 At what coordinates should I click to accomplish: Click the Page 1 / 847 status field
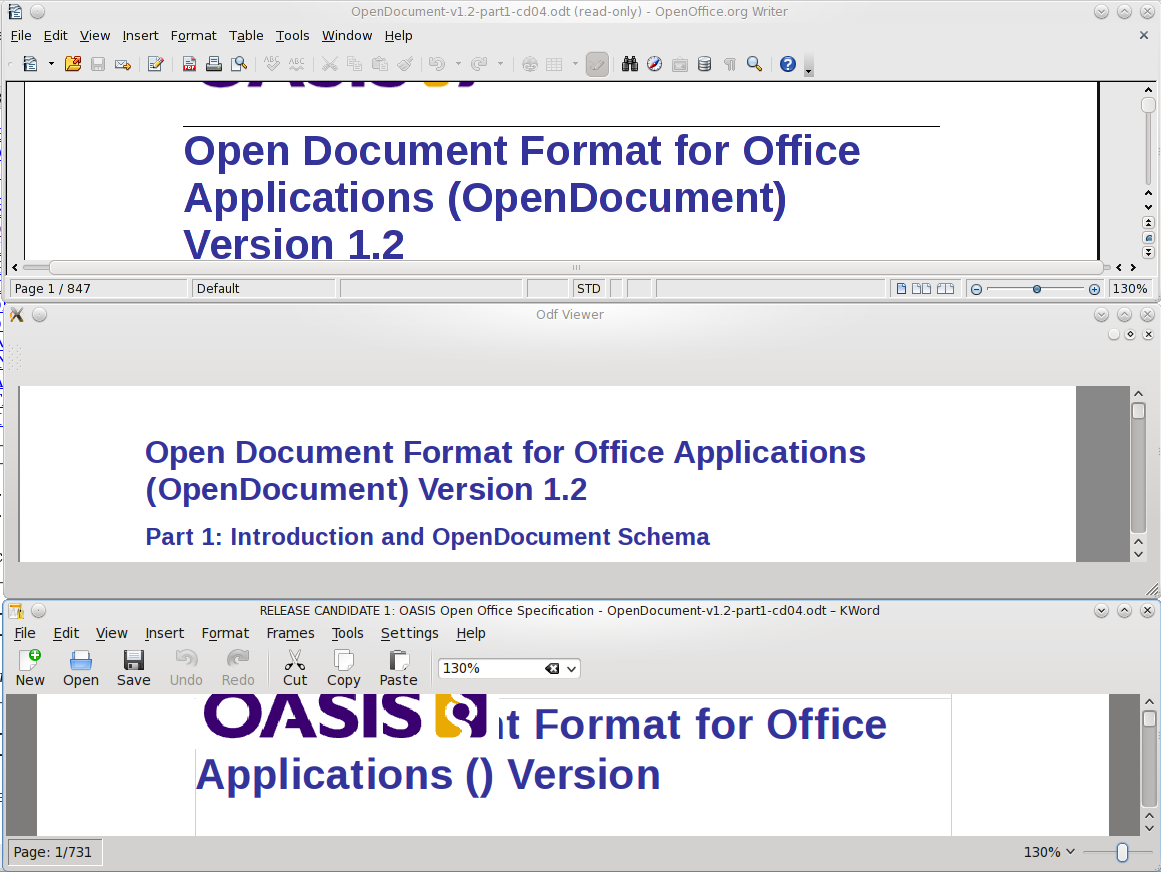pyautogui.click(x=98, y=289)
